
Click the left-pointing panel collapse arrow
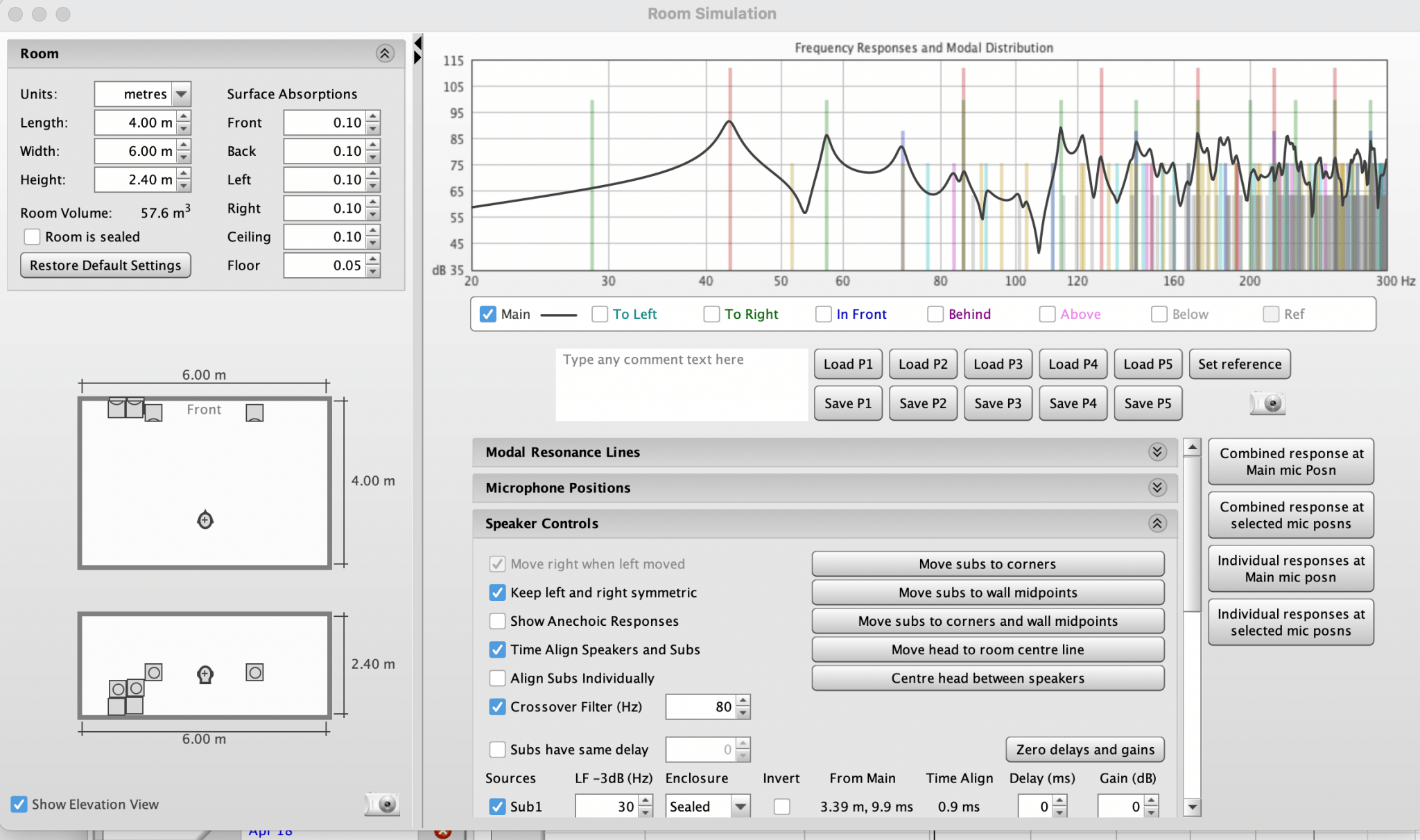pos(418,44)
